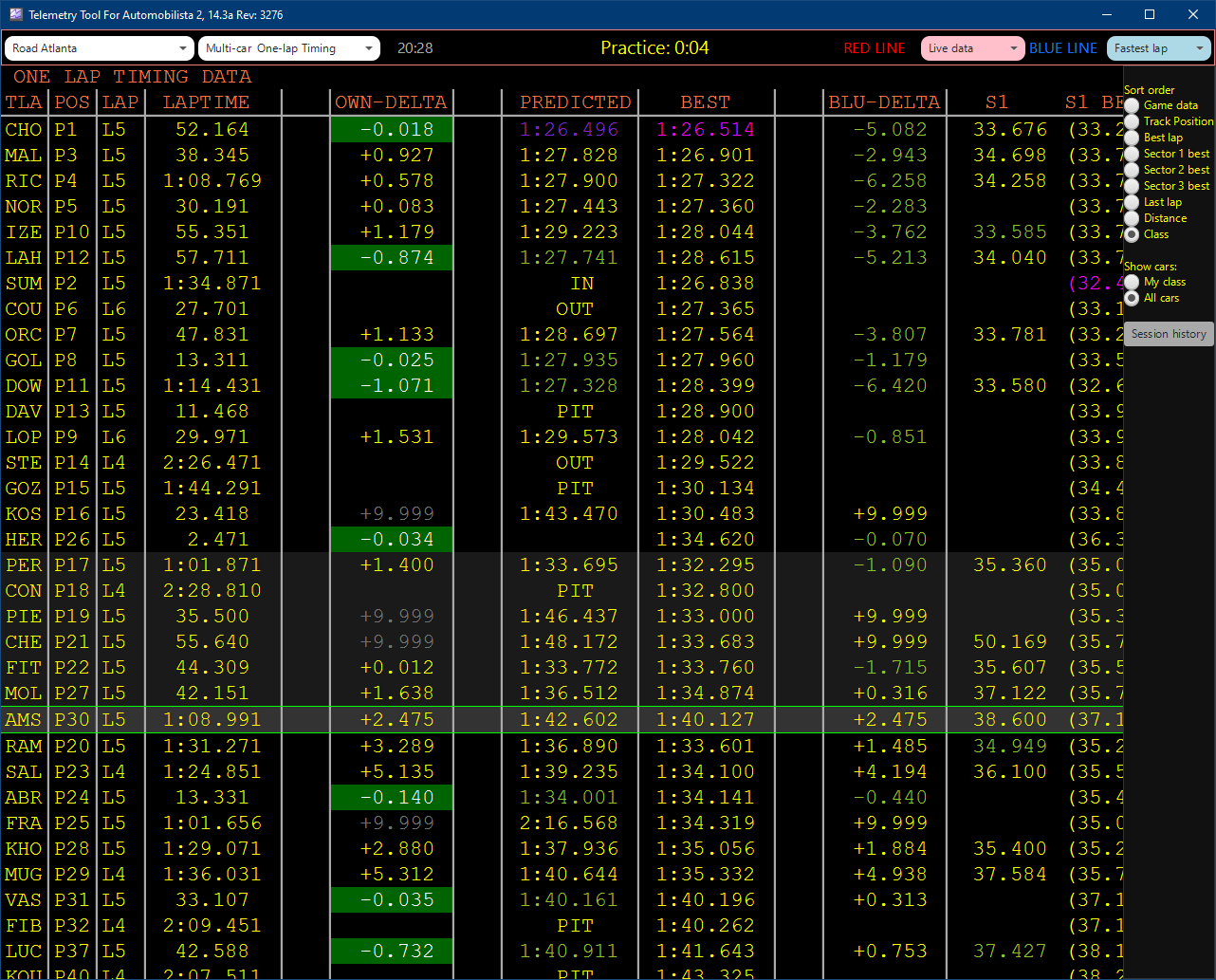The image size is (1216, 980).
Task: Open the Multi-car One-lap Timing dropdown
Action: point(289,48)
